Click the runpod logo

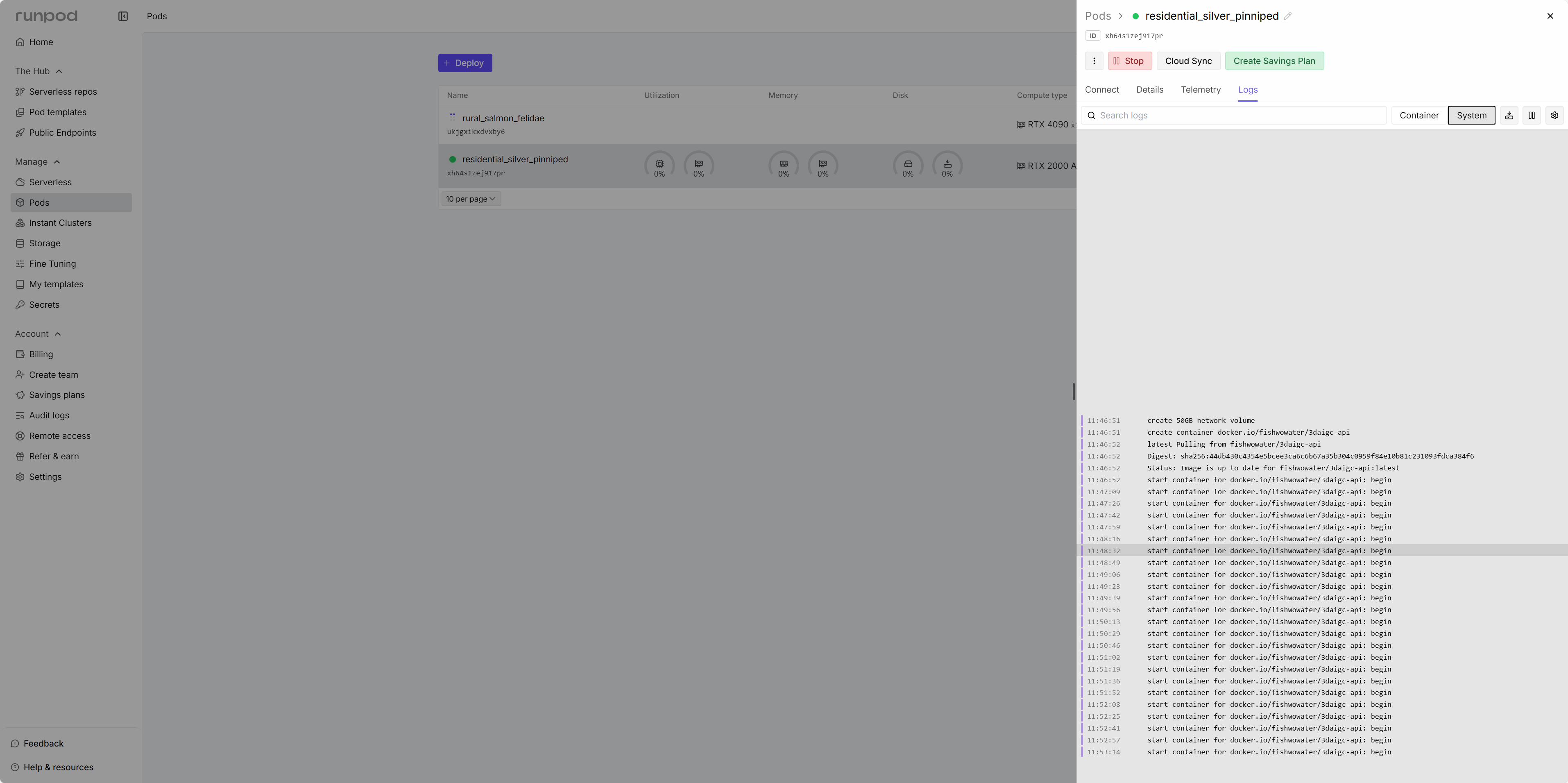coord(46,16)
